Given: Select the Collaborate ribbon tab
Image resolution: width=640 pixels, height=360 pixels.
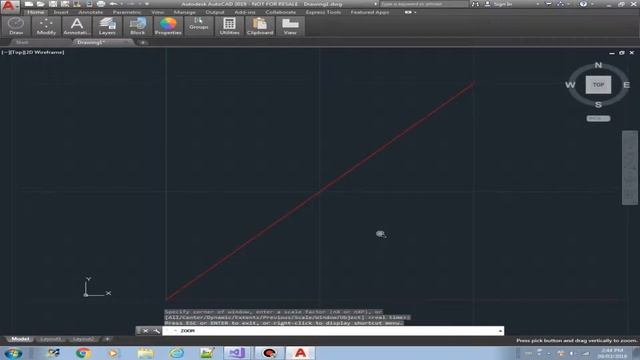Looking at the screenshot, I should [280, 12].
